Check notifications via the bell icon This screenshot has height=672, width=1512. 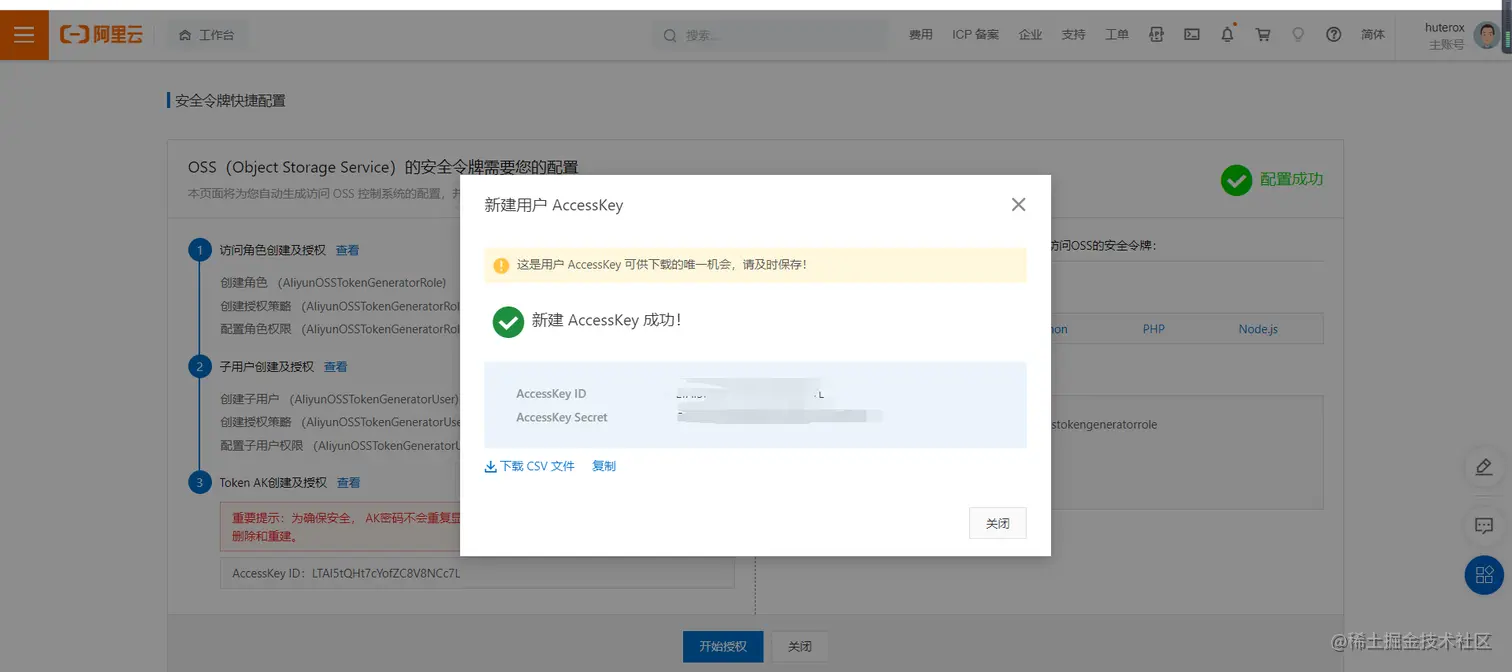point(1227,33)
